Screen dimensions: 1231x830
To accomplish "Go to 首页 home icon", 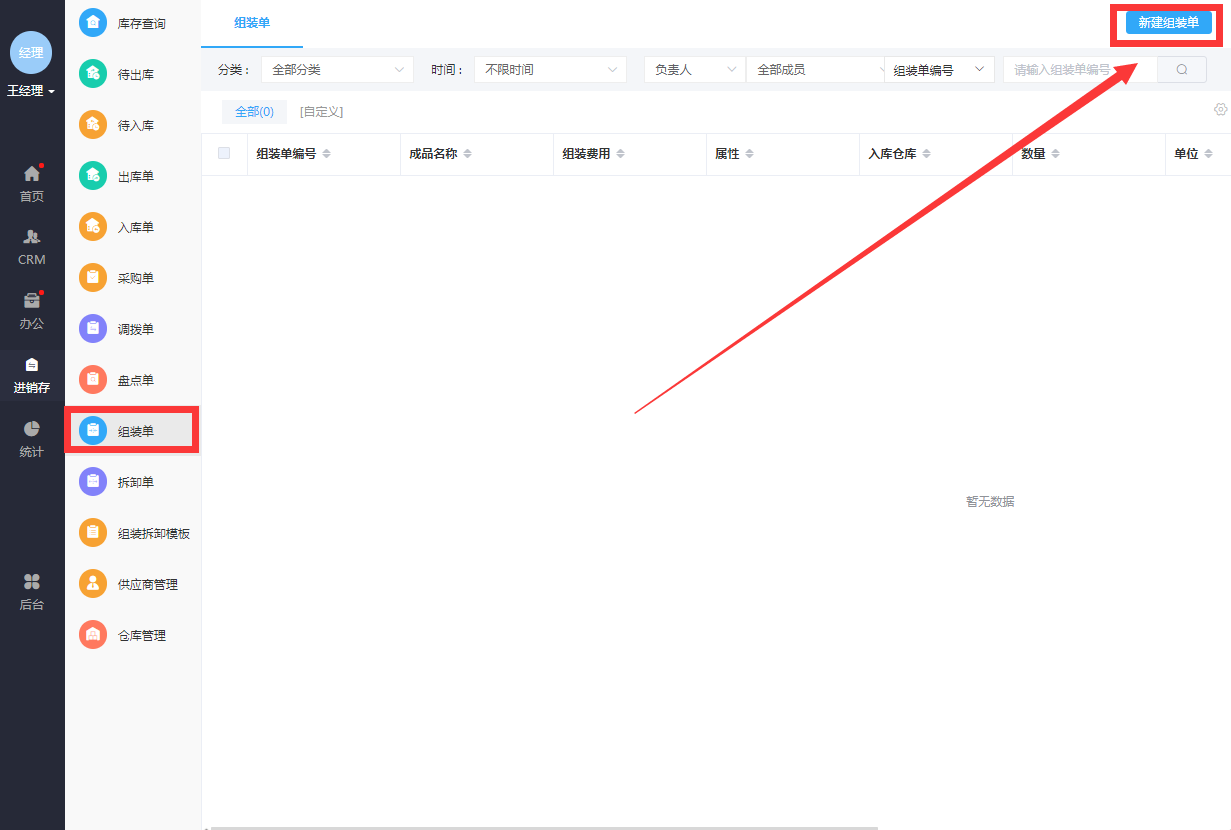I will tap(32, 174).
